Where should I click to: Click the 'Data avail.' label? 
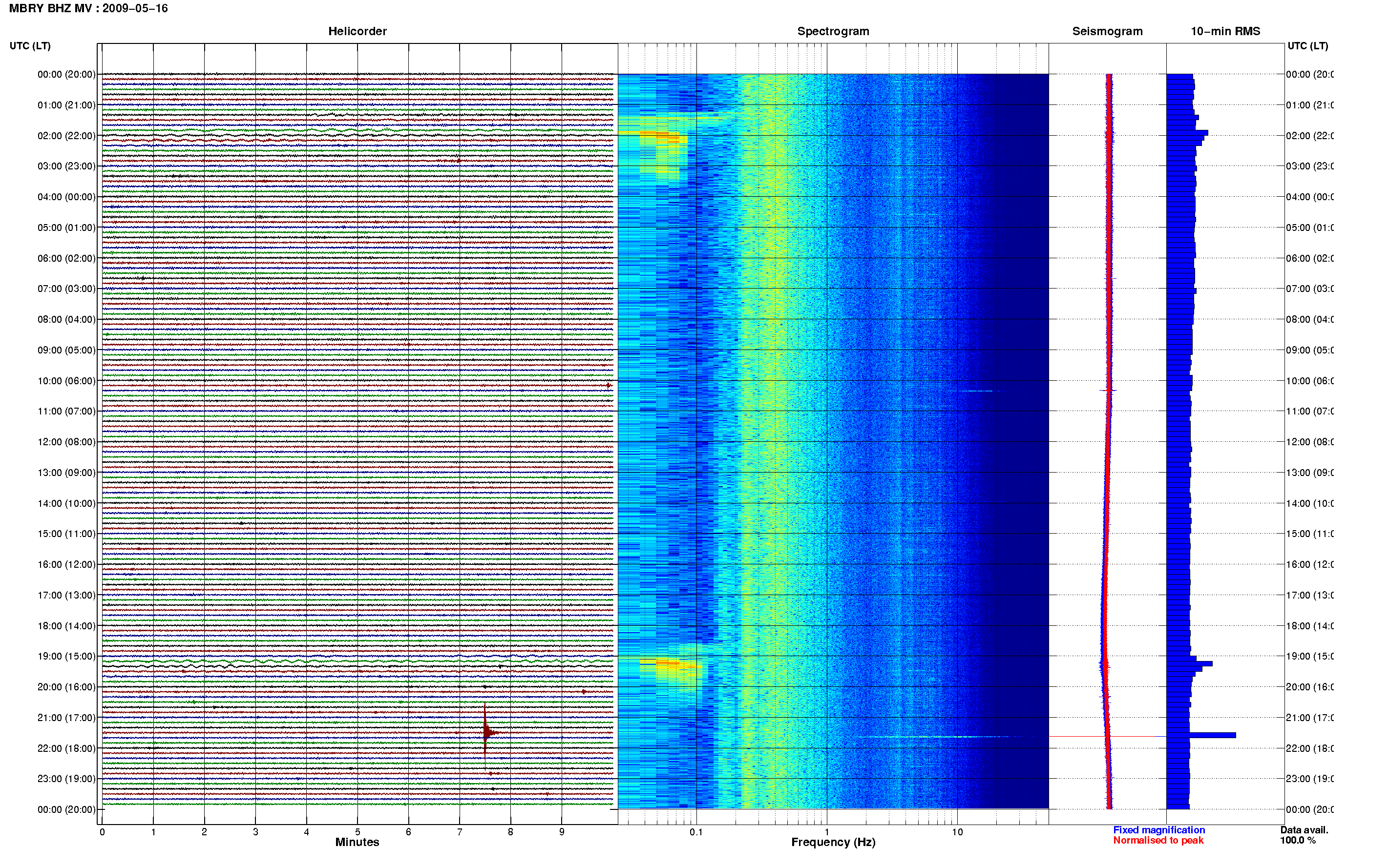pos(1304,830)
